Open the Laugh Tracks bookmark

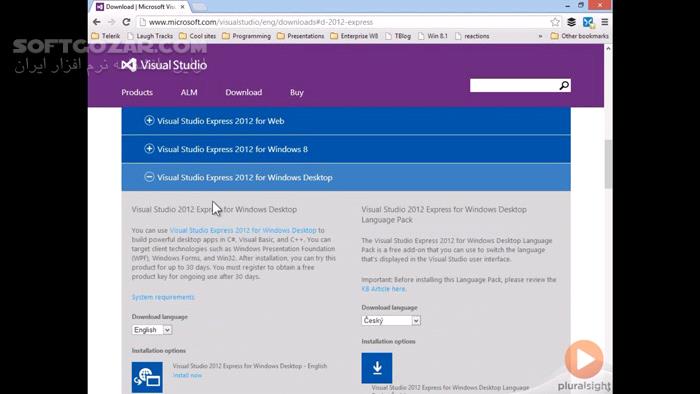150,36
